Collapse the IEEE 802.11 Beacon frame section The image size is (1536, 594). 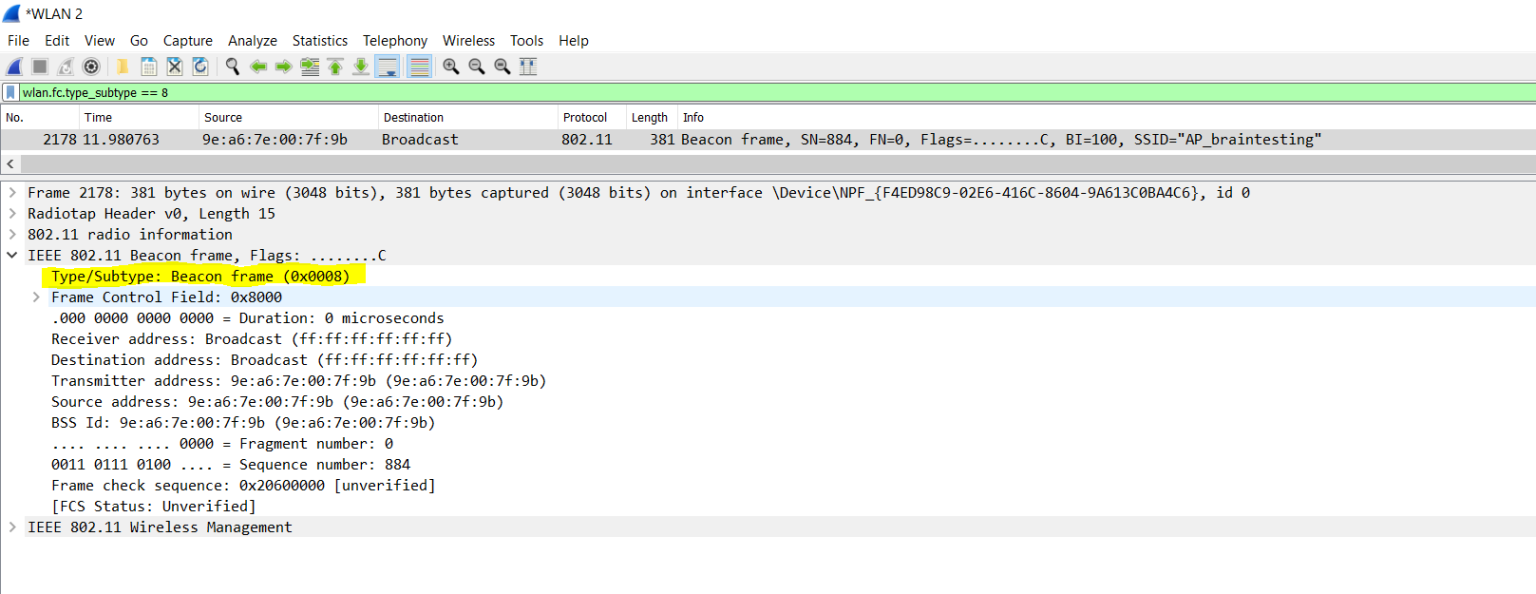click(12, 255)
